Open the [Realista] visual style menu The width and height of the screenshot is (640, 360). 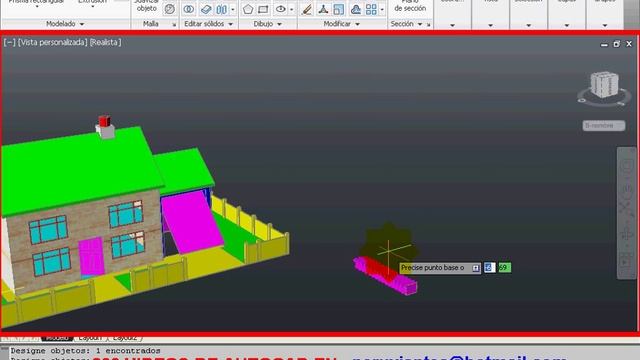[x=105, y=42]
